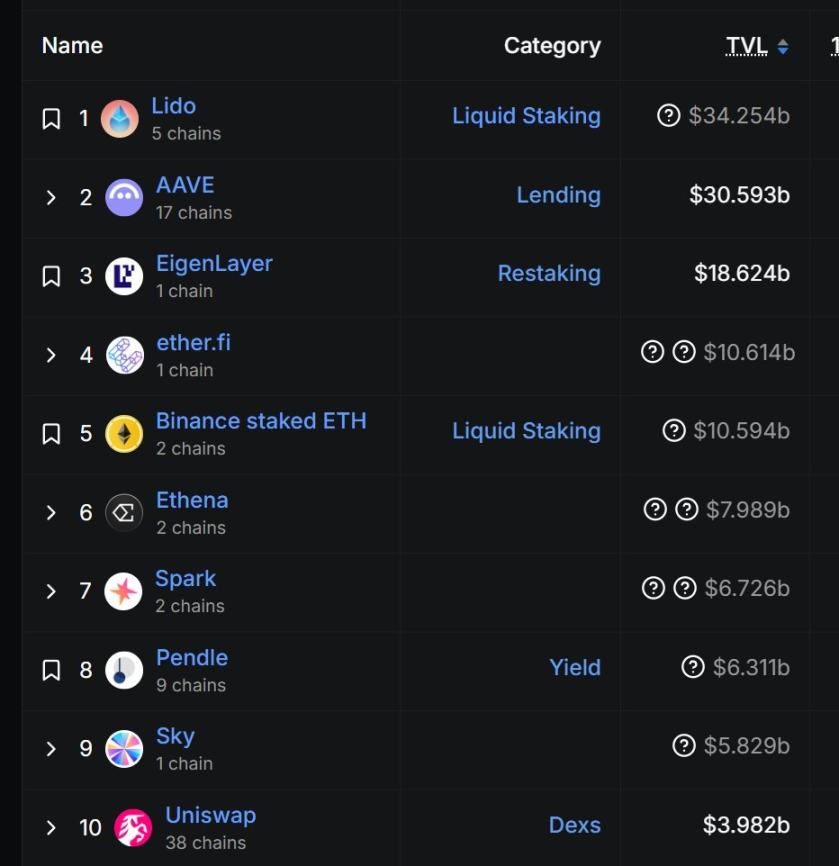Click the EigenLayer logo icon

click(x=124, y=276)
